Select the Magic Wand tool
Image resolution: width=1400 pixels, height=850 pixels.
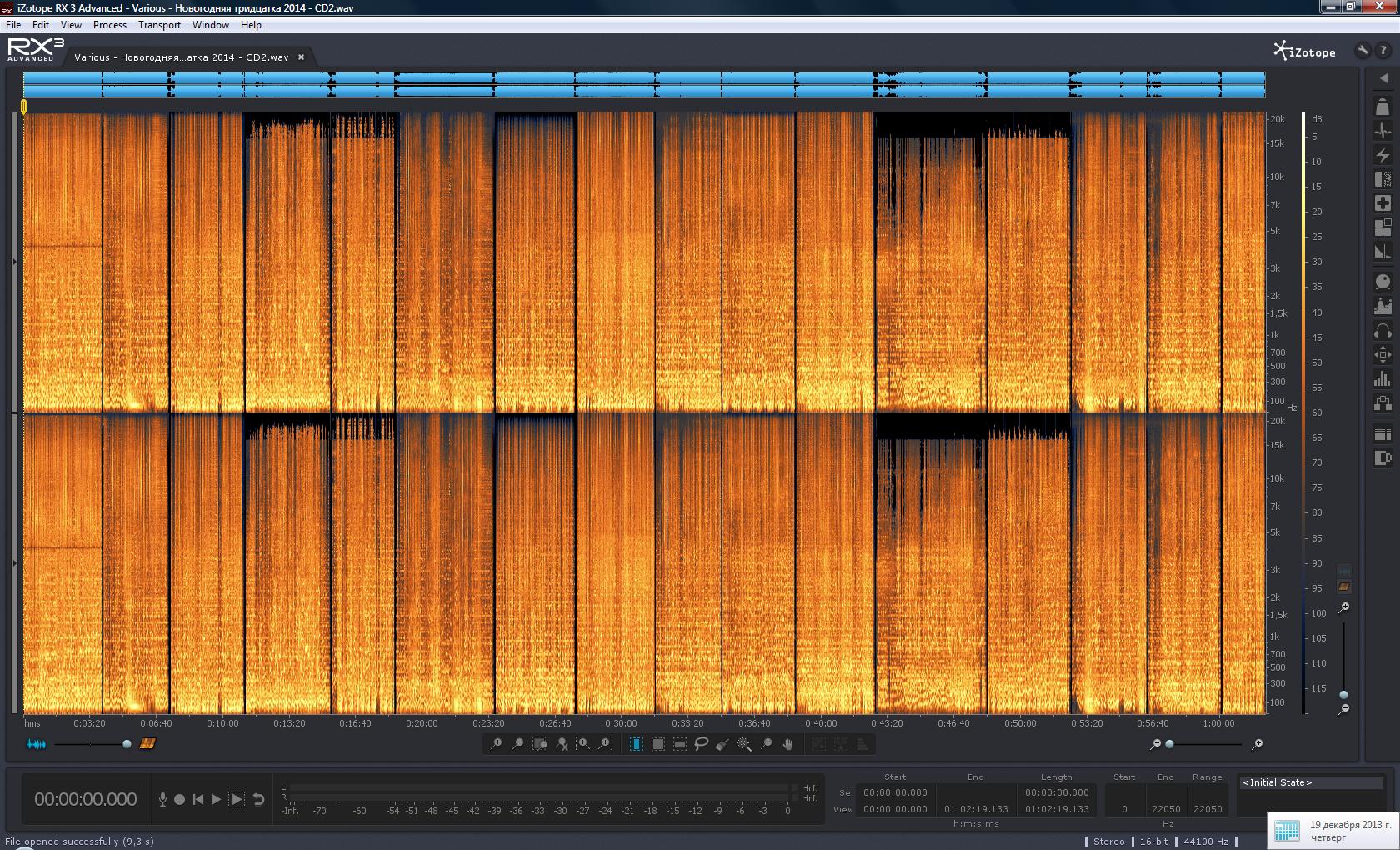click(x=744, y=744)
